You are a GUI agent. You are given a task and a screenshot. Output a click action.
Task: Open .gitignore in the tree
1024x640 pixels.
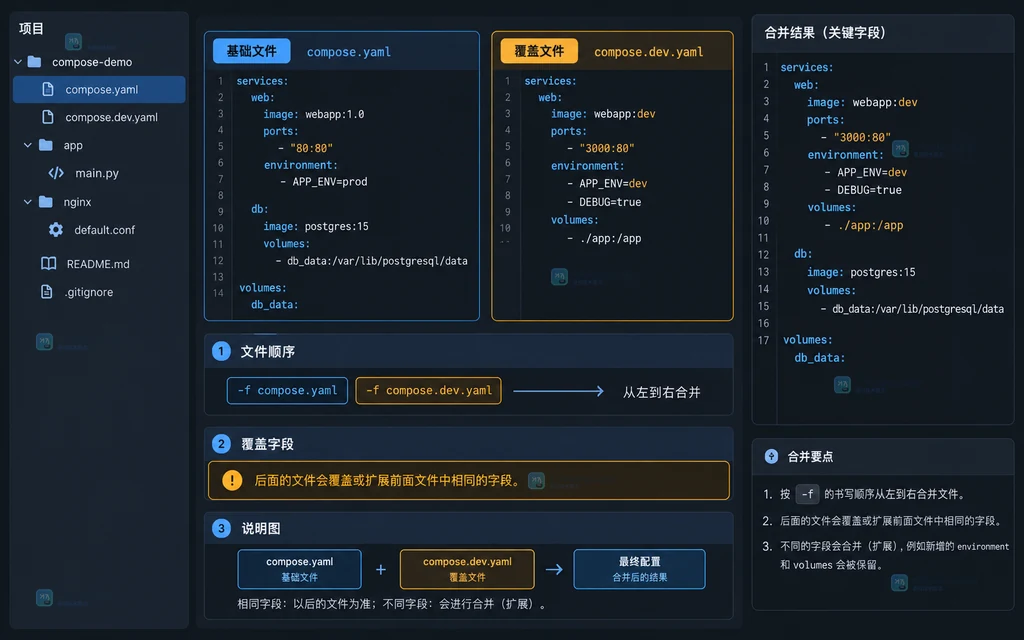[89, 292]
